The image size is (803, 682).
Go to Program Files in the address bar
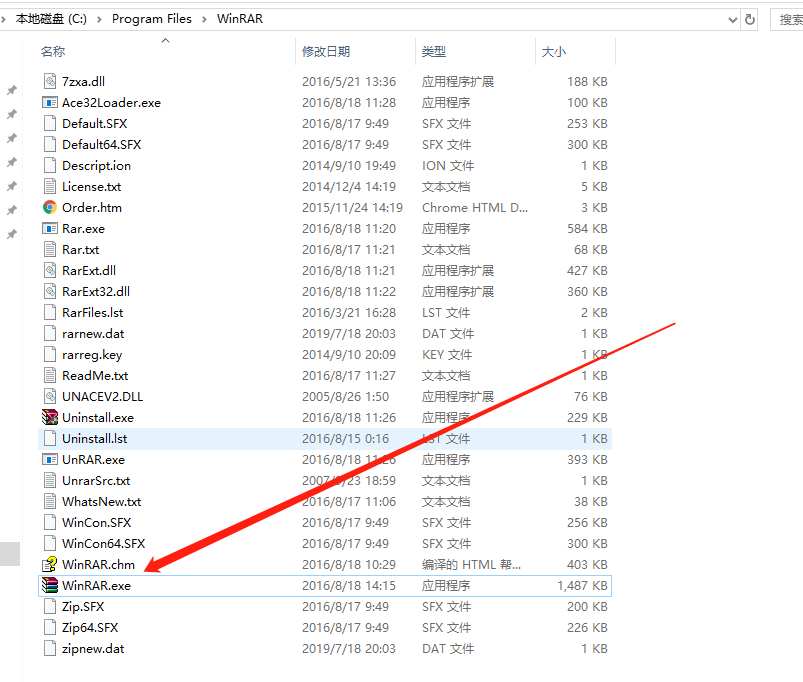152,19
